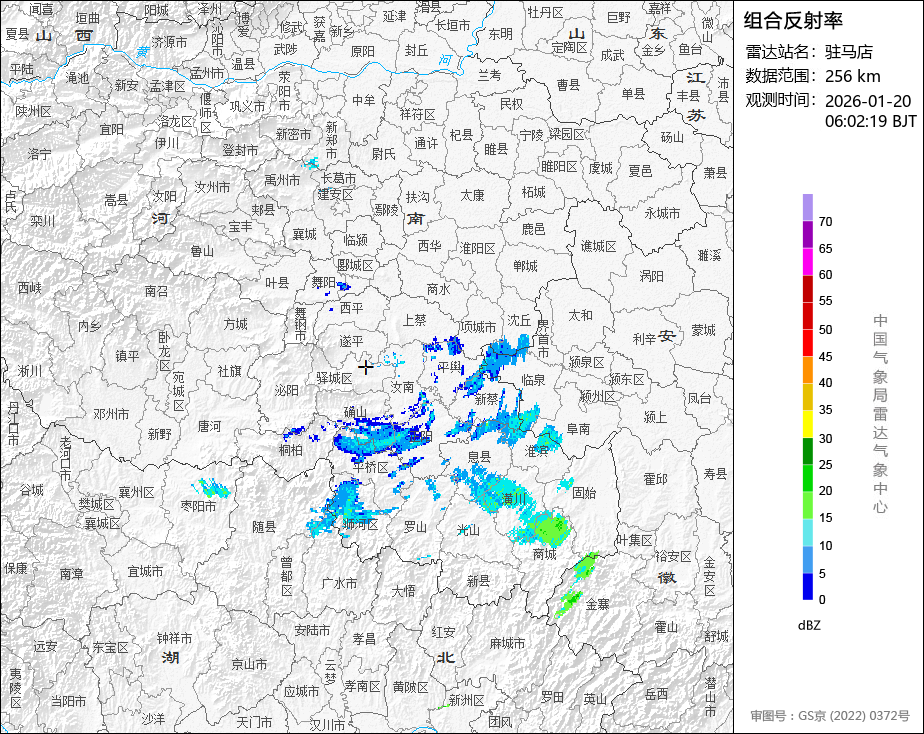
Task: Select the date '2026-01-20'
Action: click(x=868, y=101)
